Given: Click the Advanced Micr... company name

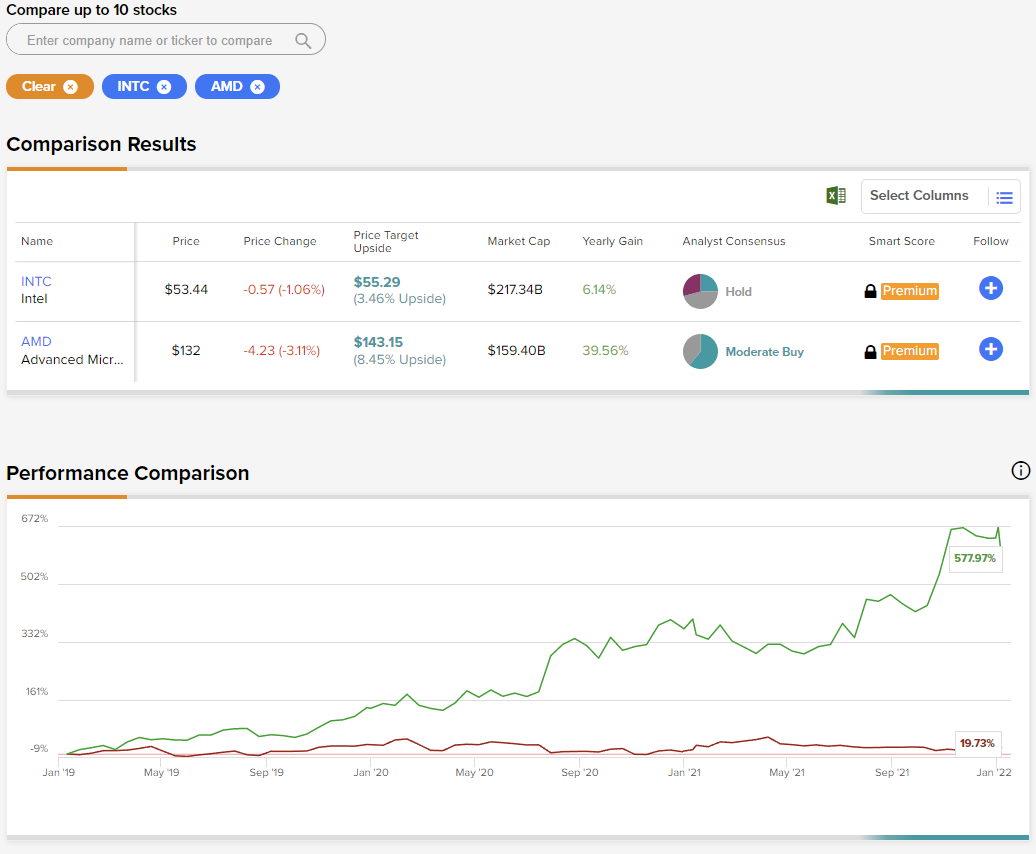Looking at the screenshot, I should [72, 359].
